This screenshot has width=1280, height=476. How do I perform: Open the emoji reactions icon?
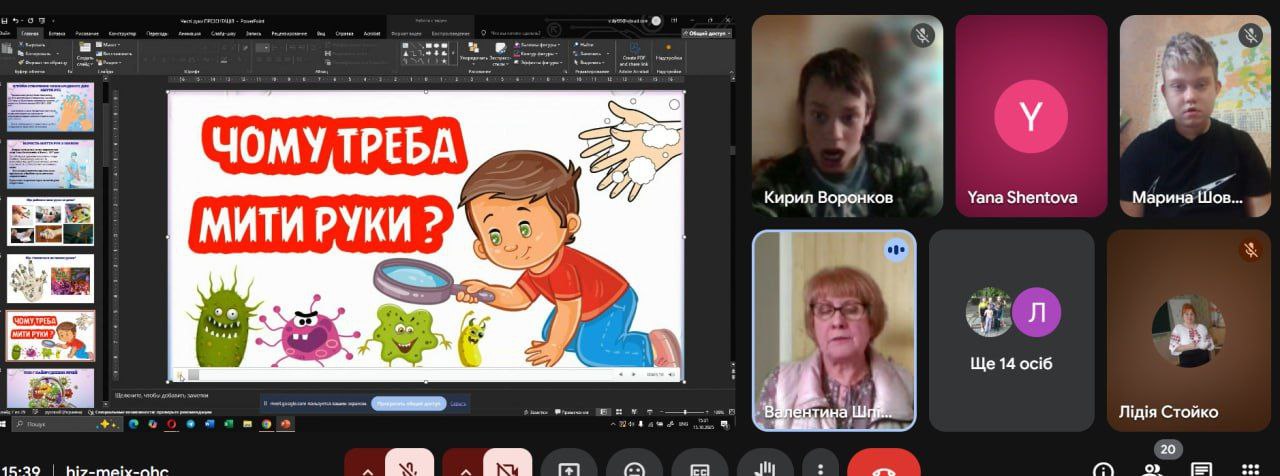point(634,467)
